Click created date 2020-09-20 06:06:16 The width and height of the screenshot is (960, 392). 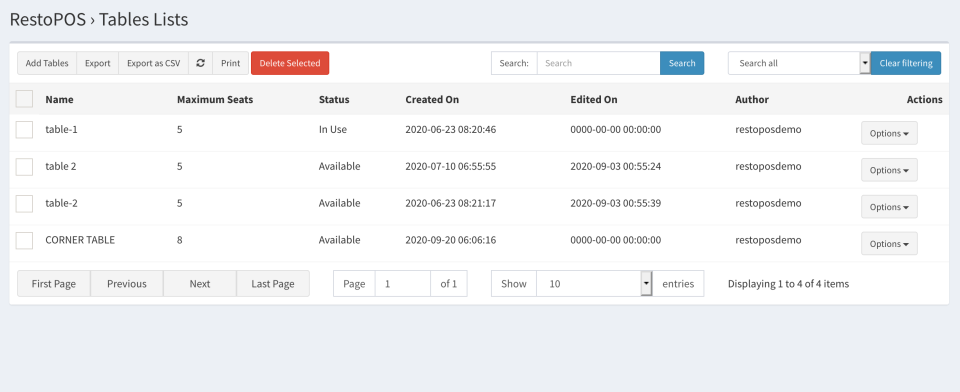451,240
